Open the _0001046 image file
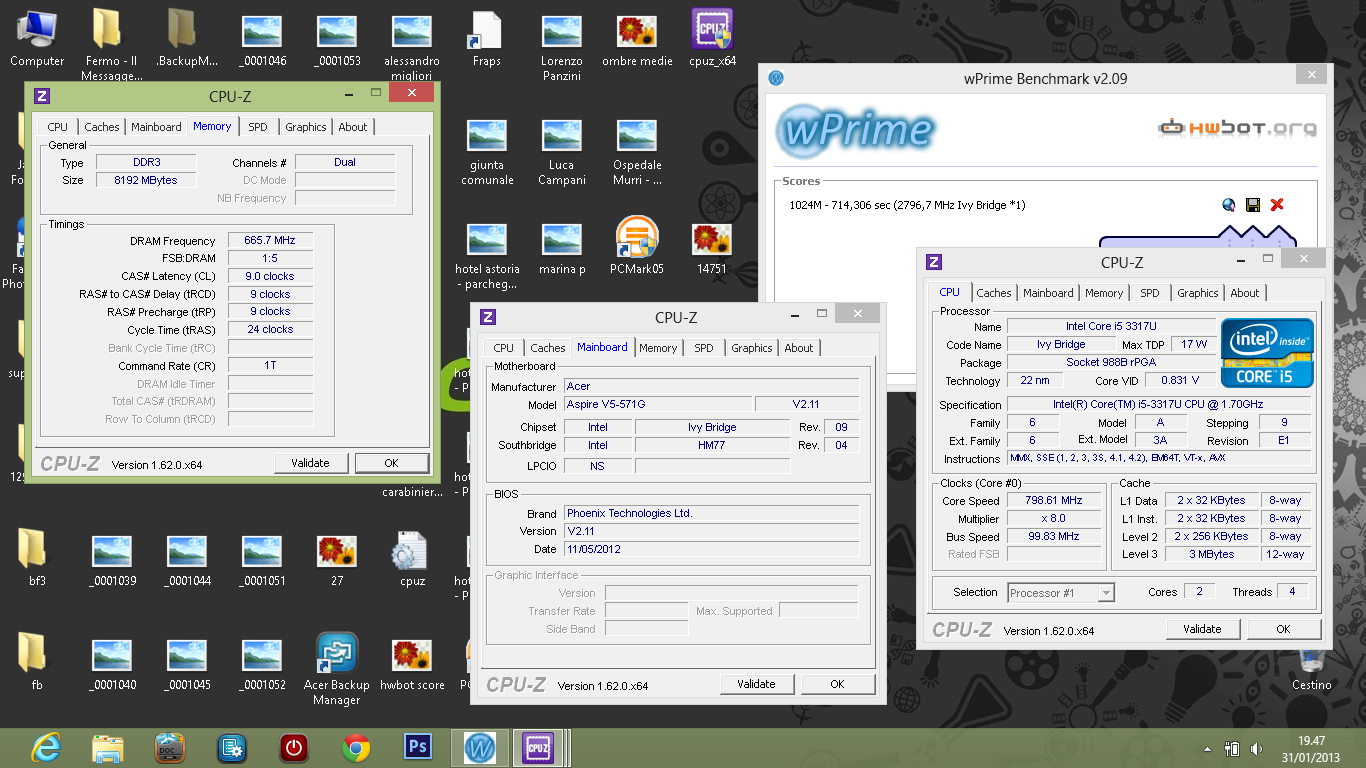Image resolution: width=1366 pixels, height=768 pixels. click(x=262, y=38)
